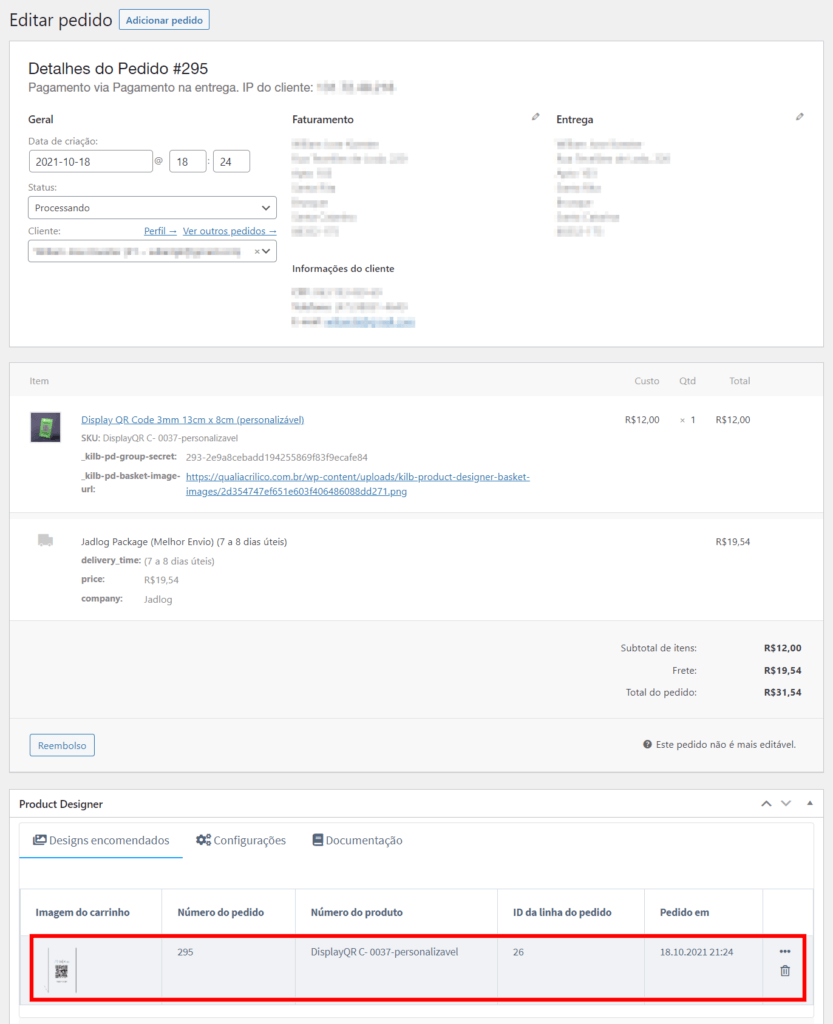Open the Status dropdown showing Processando
The height and width of the screenshot is (1024, 833).
152,208
